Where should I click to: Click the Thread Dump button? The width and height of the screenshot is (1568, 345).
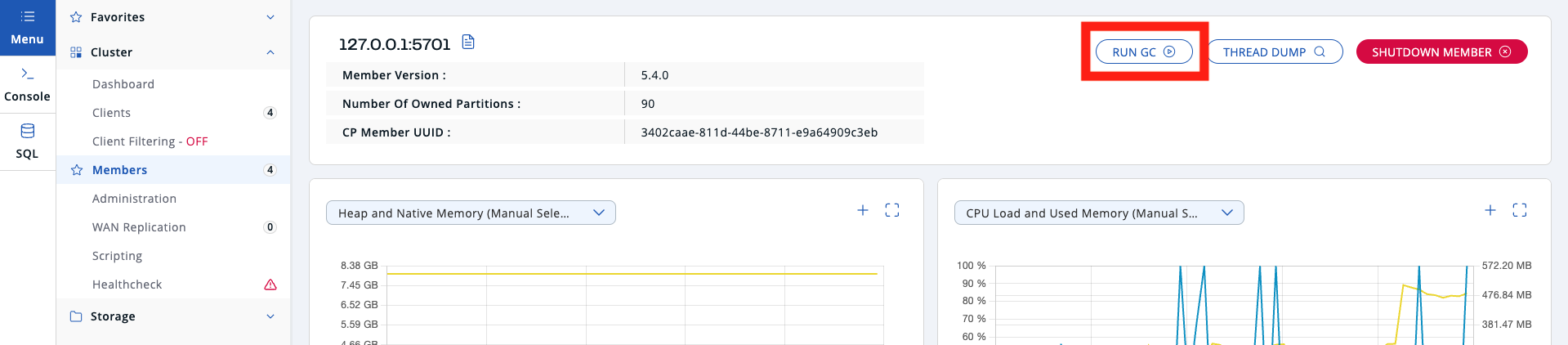[1275, 52]
